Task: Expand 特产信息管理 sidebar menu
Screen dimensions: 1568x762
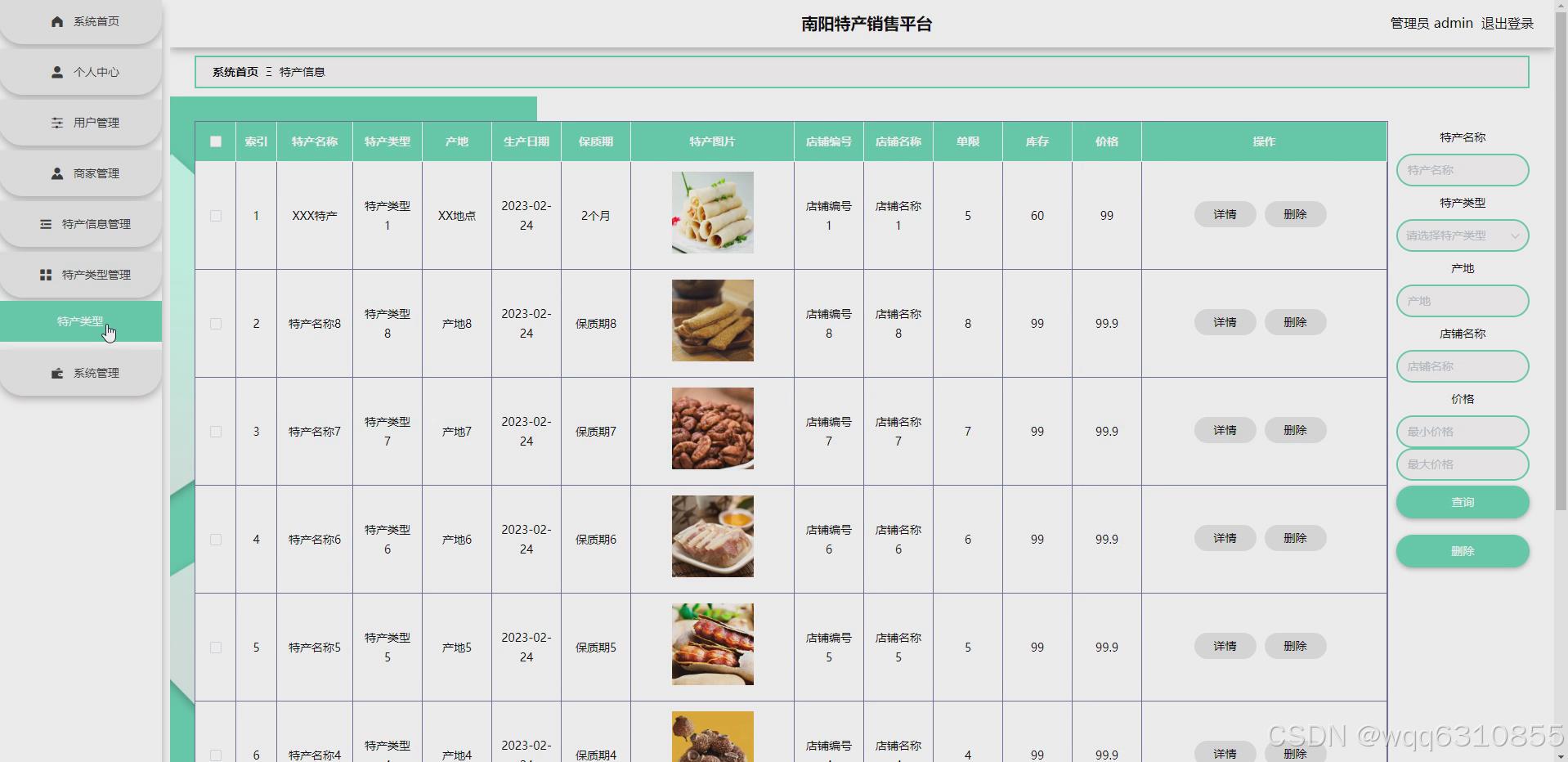Action: pyautogui.click(x=81, y=225)
